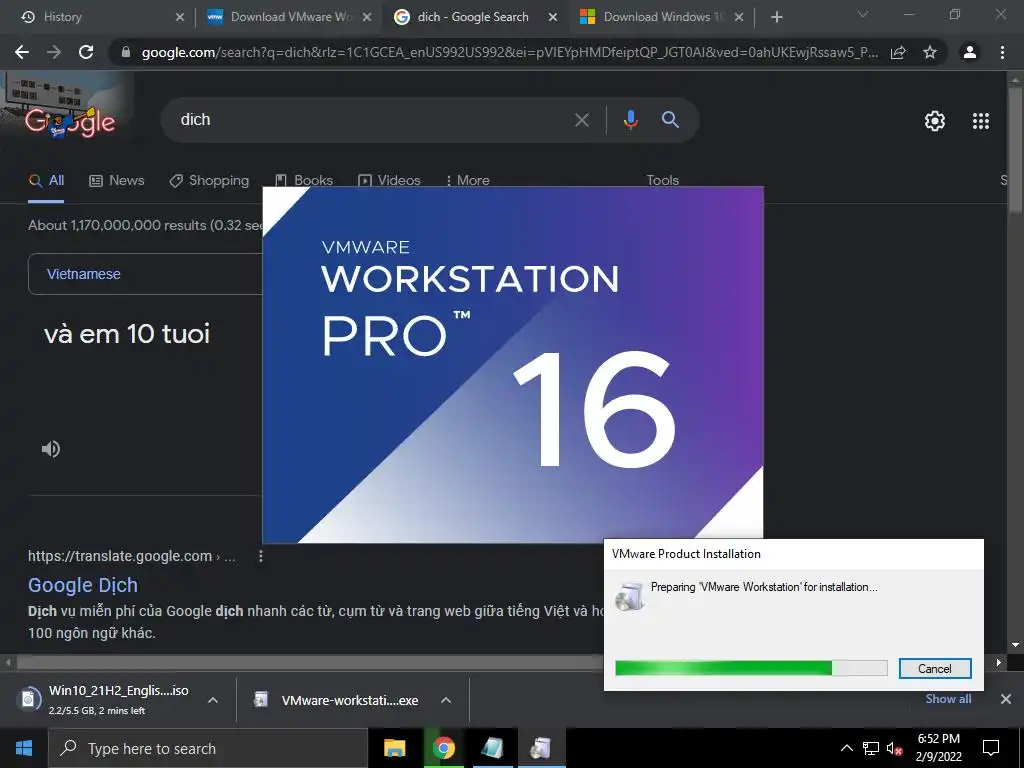Image resolution: width=1024 pixels, height=768 pixels.
Task: Switch to Download VMware Workstation tab
Action: 287,17
